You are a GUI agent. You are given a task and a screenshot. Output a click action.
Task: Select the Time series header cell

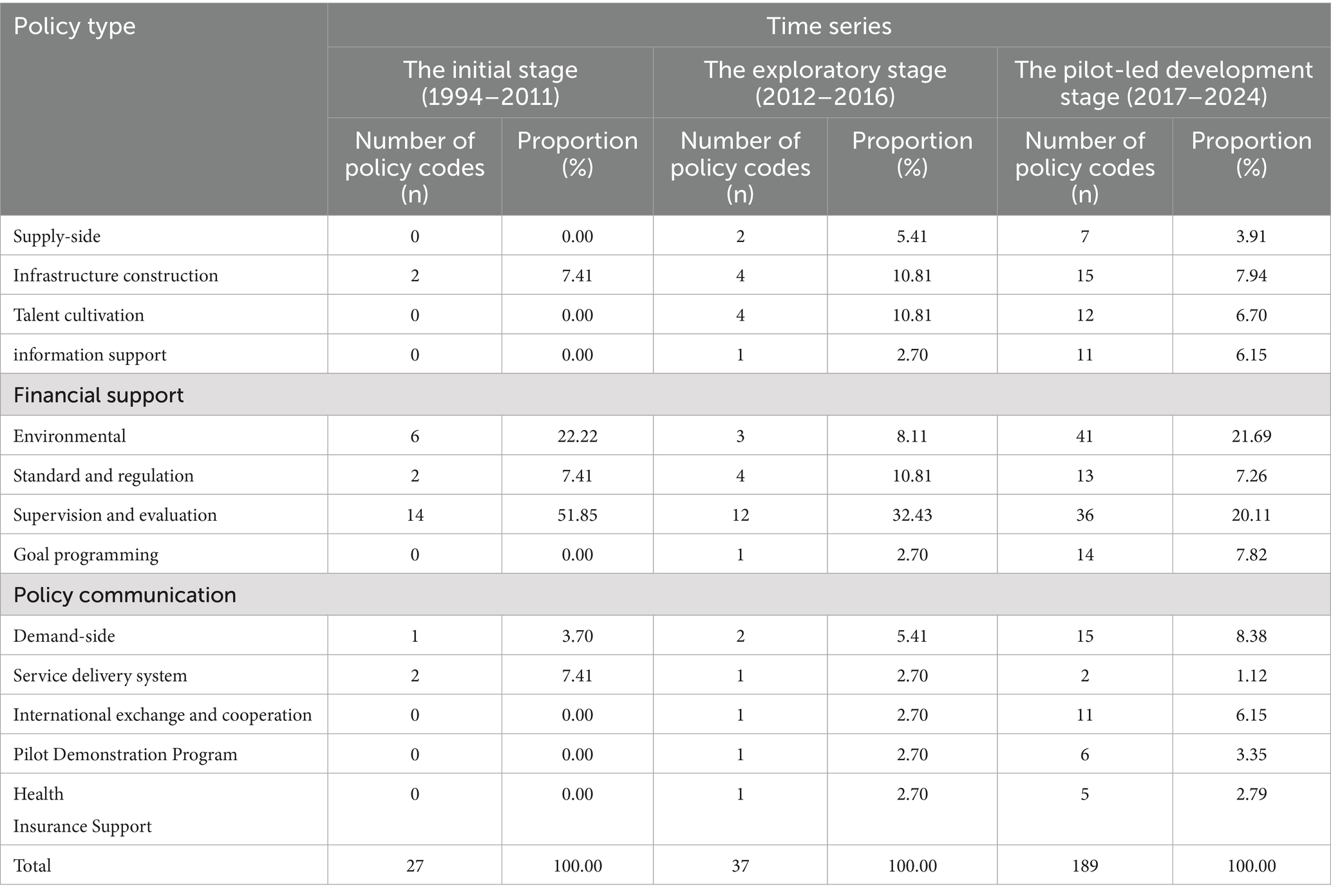coord(829,26)
